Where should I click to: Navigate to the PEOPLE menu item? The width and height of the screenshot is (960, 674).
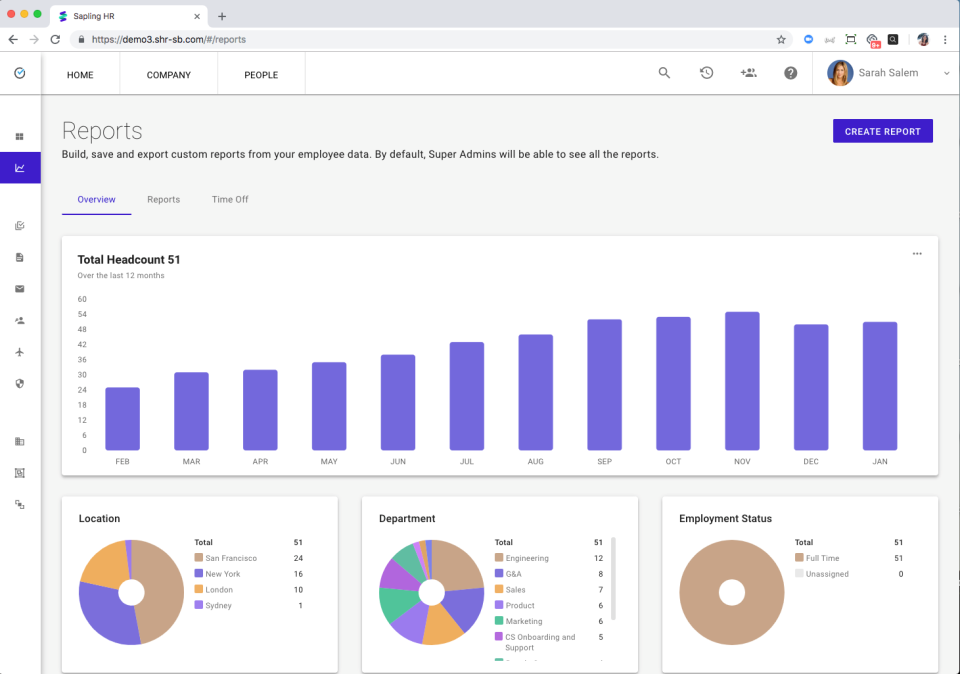260,74
